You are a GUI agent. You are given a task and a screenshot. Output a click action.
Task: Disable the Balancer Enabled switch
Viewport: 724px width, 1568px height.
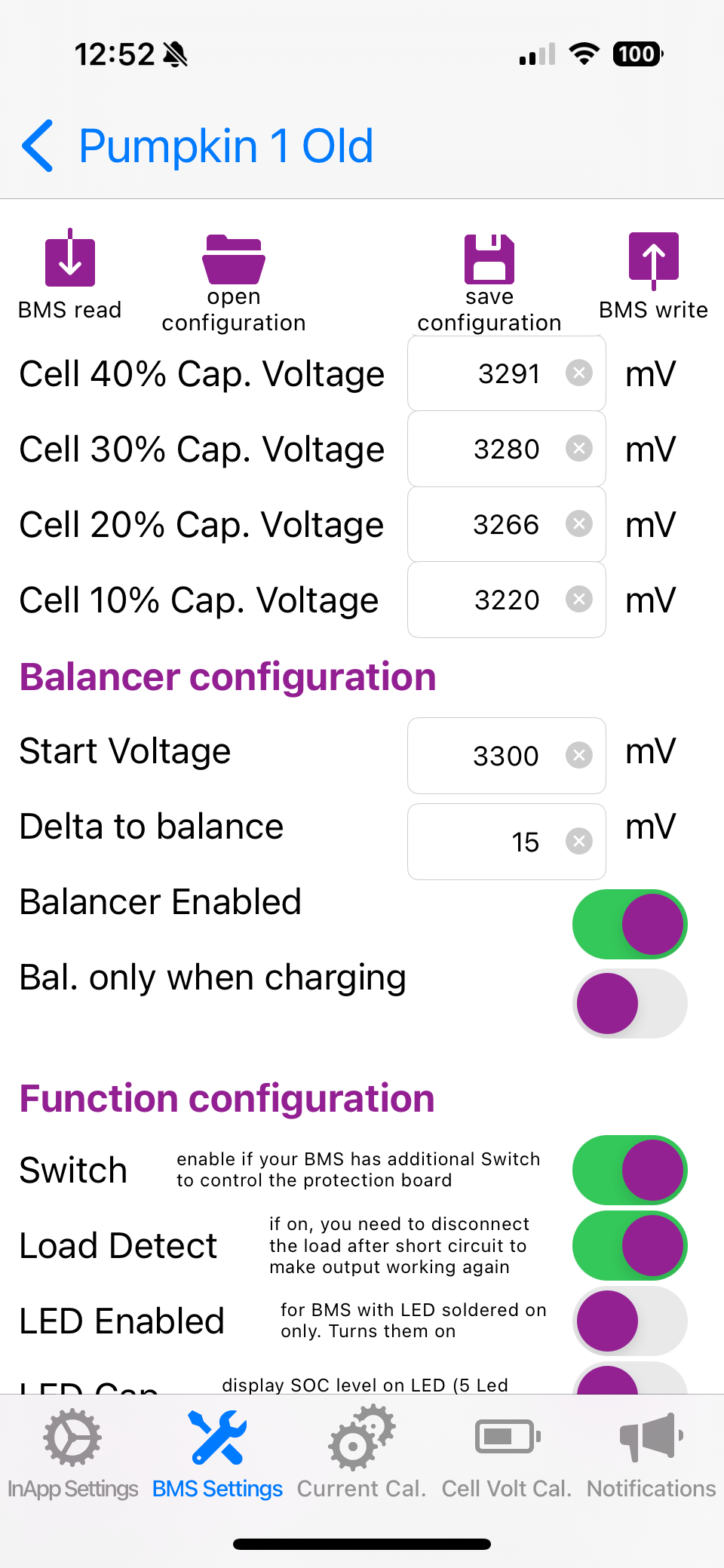(x=630, y=924)
